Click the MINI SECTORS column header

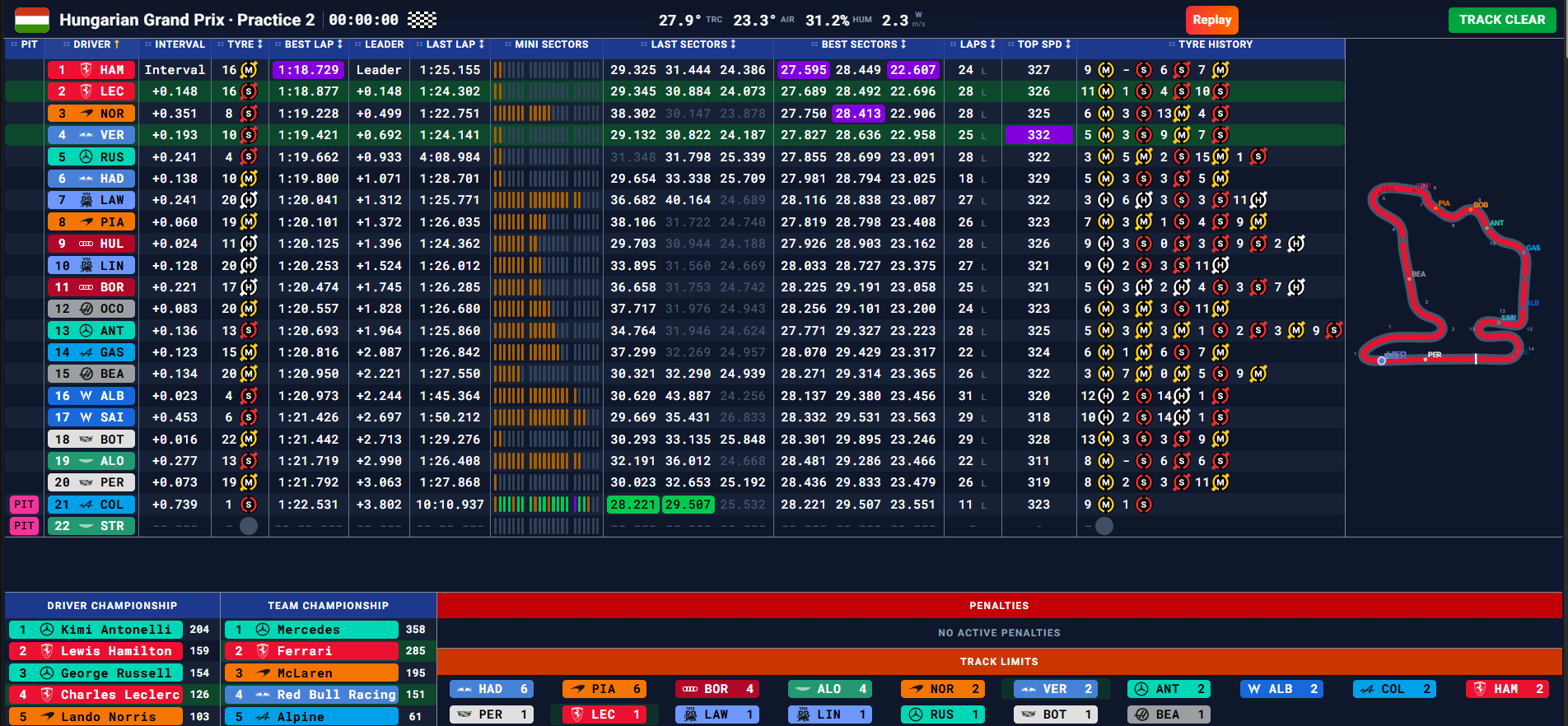pyautogui.click(x=546, y=44)
